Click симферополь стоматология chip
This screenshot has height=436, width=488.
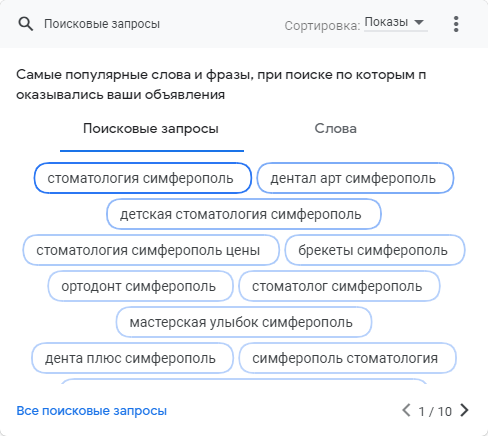[347, 358]
